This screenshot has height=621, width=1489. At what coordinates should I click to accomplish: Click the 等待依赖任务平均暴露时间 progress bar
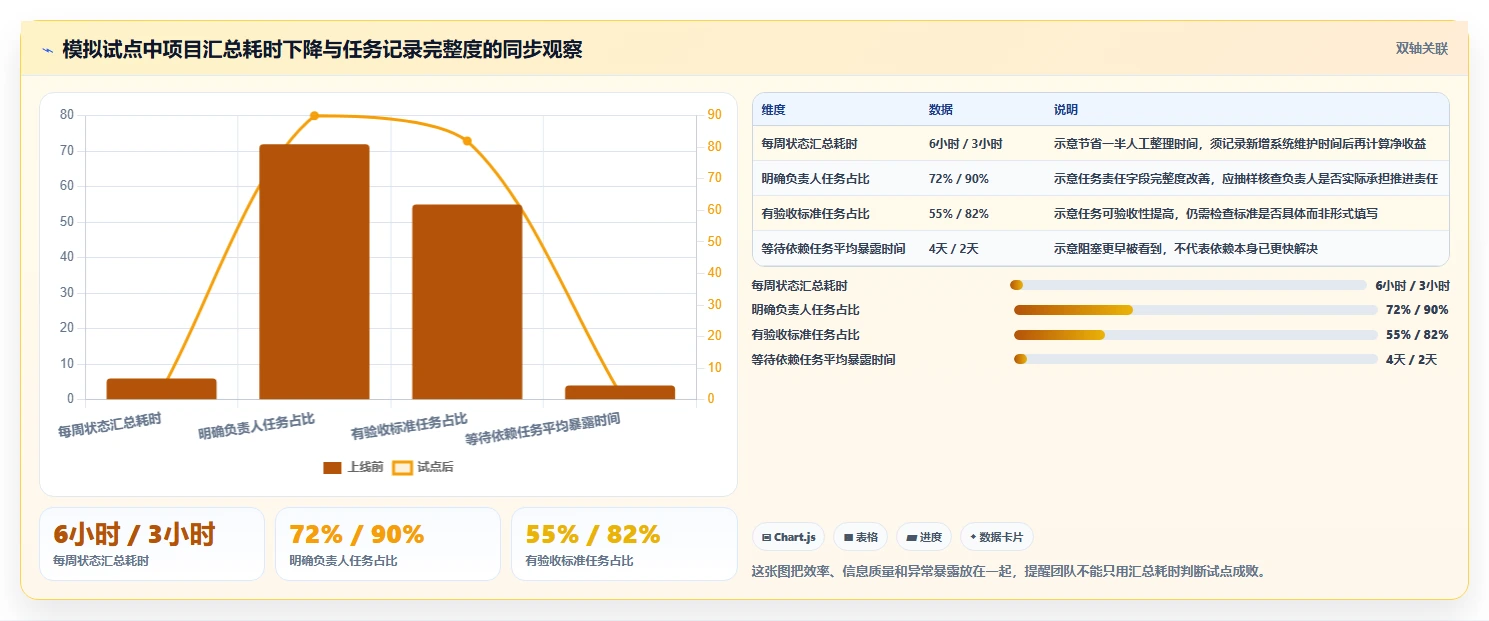(1196, 359)
